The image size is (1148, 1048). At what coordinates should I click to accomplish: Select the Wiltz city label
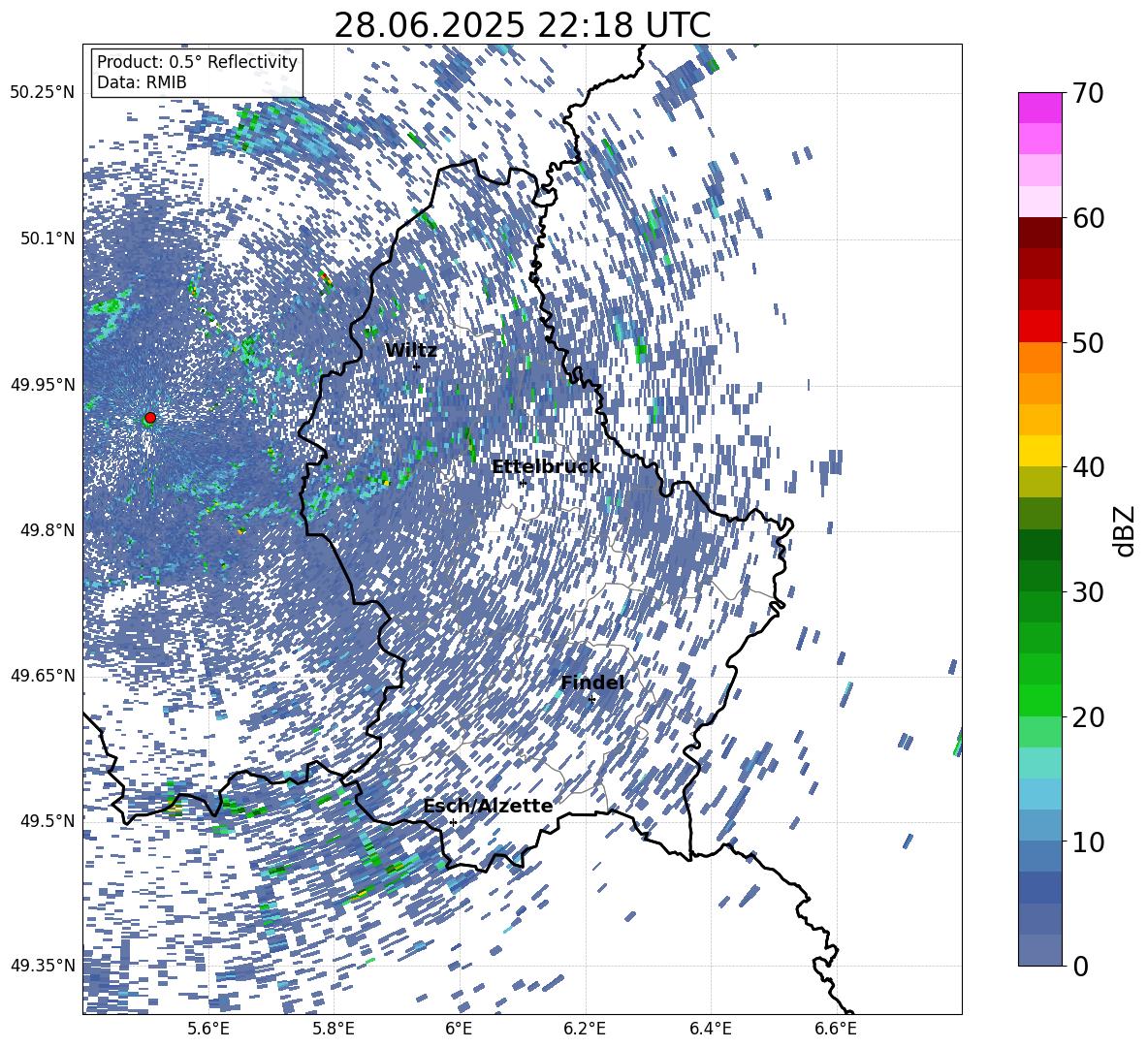[x=411, y=351]
